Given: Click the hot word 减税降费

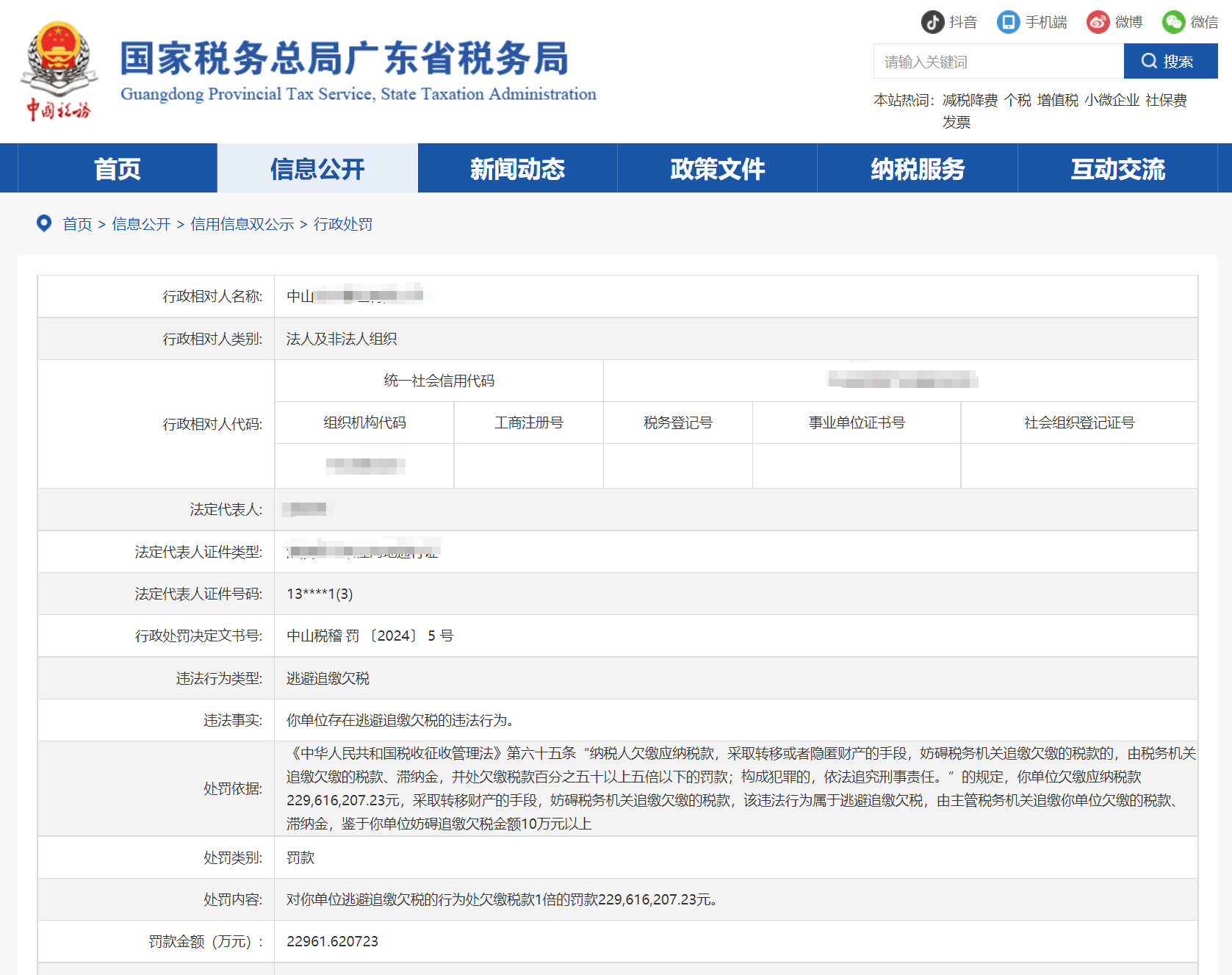Looking at the screenshot, I should click(x=970, y=100).
